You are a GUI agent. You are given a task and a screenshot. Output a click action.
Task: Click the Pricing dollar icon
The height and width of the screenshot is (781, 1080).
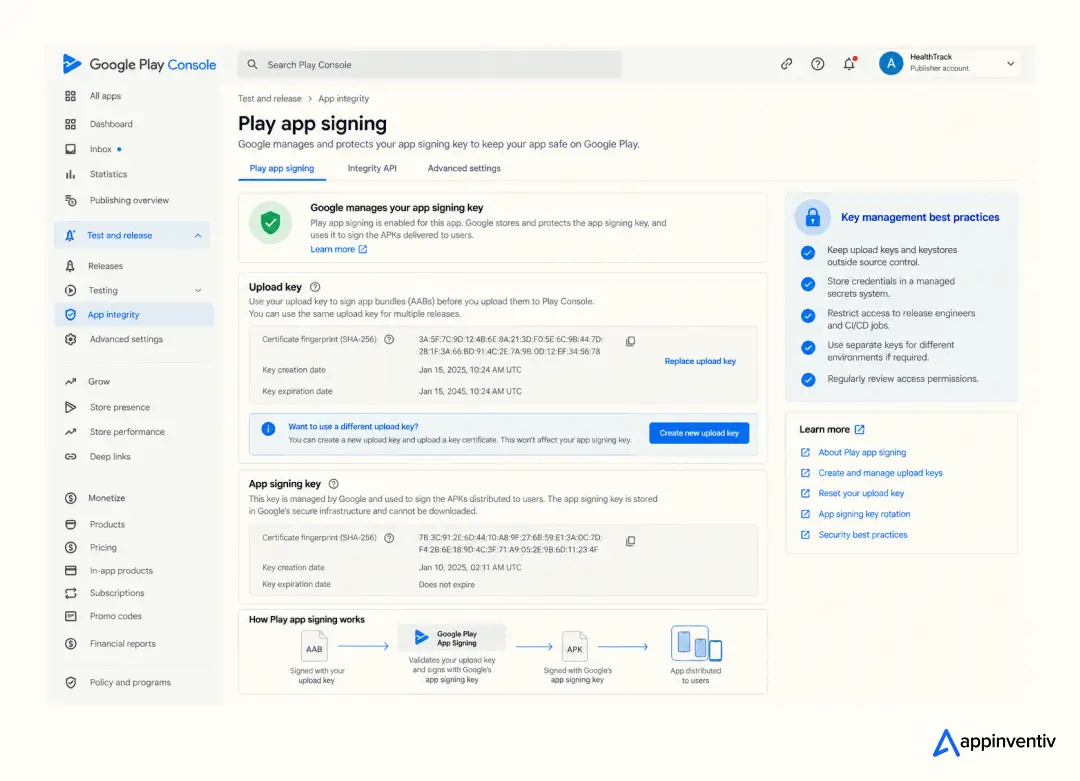click(x=70, y=548)
